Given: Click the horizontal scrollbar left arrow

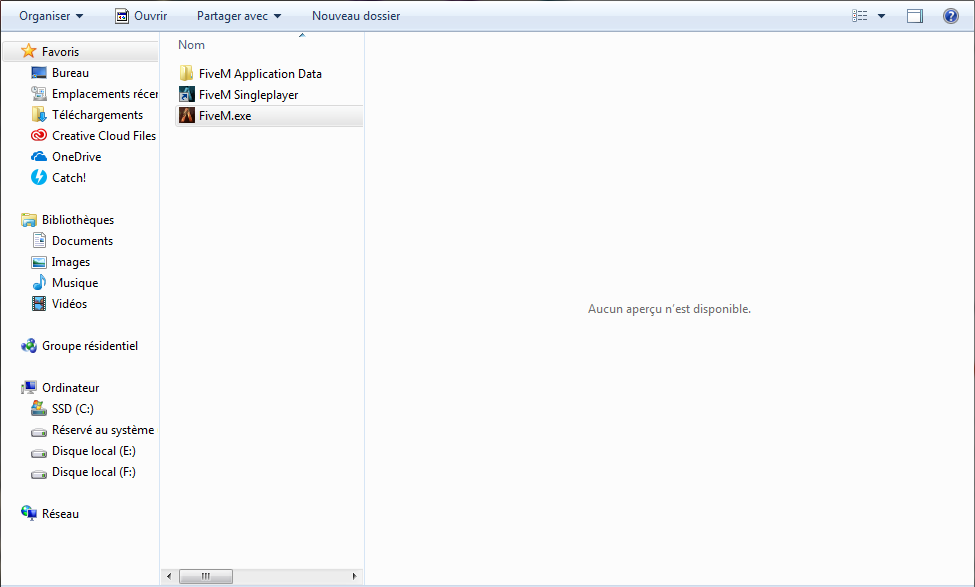Looking at the screenshot, I should [x=169, y=576].
